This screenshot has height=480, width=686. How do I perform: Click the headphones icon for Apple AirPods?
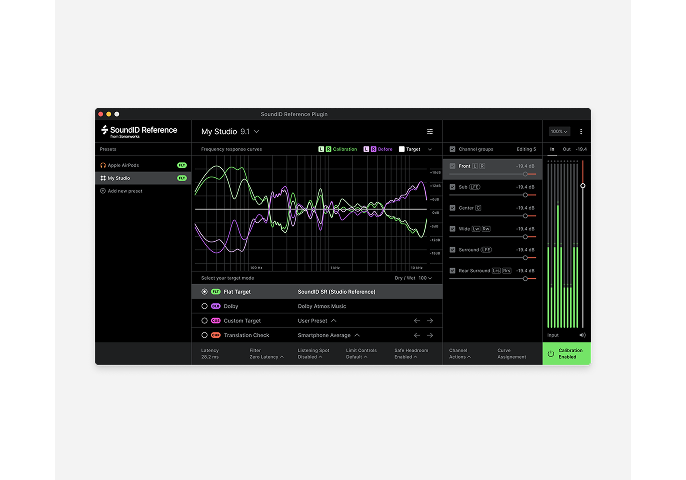coord(103,165)
